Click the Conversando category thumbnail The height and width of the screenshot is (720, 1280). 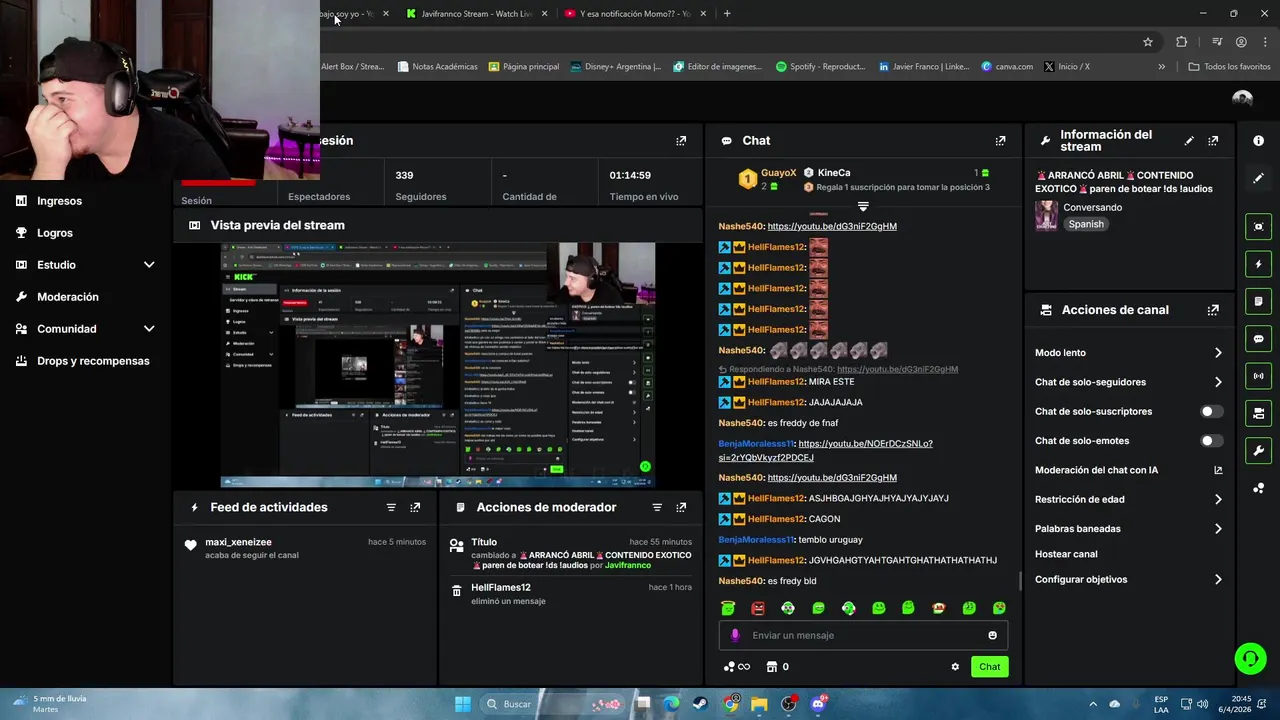point(1046,216)
